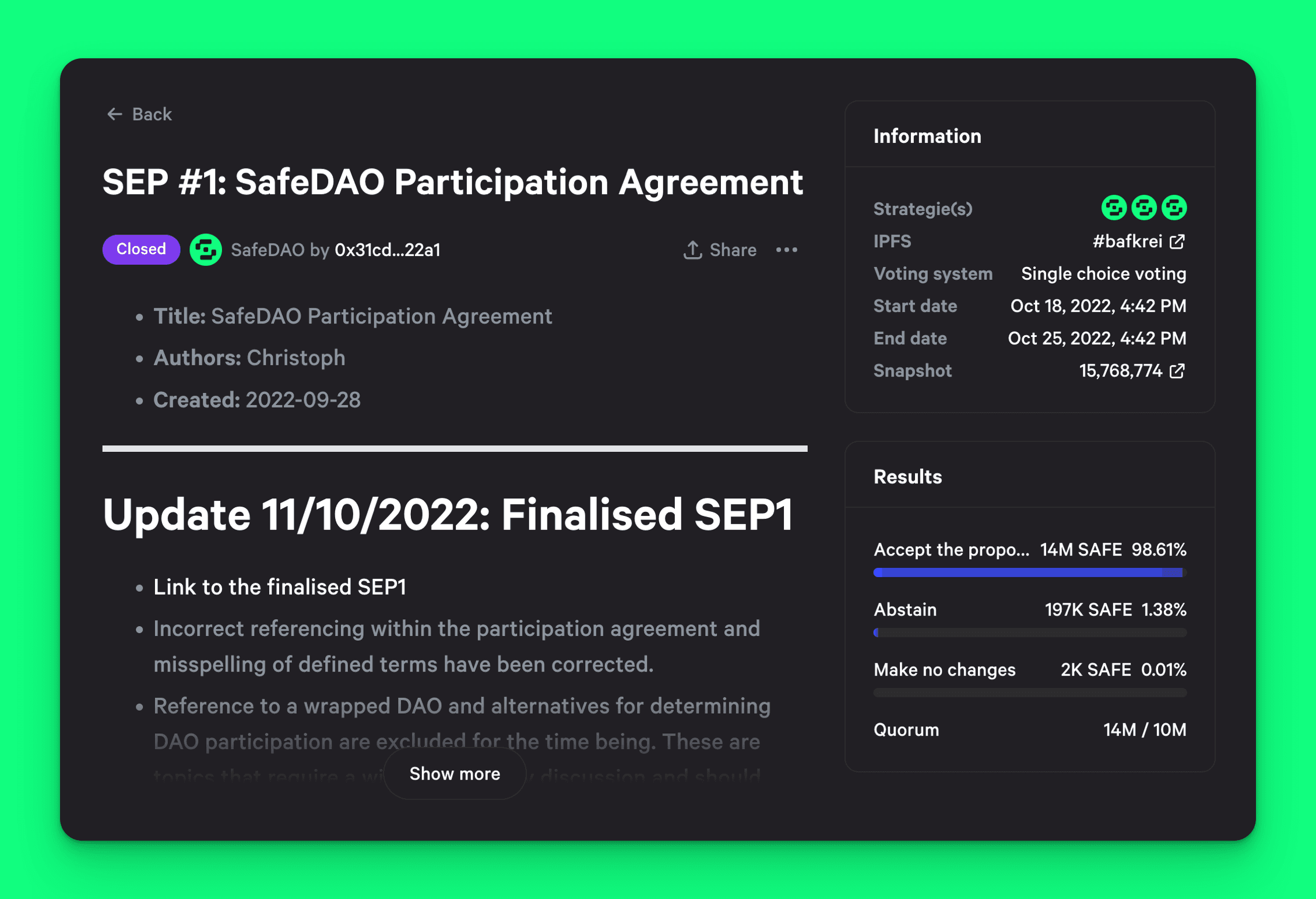
Task: Click the 'Results' panel heading
Action: [x=907, y=477]
